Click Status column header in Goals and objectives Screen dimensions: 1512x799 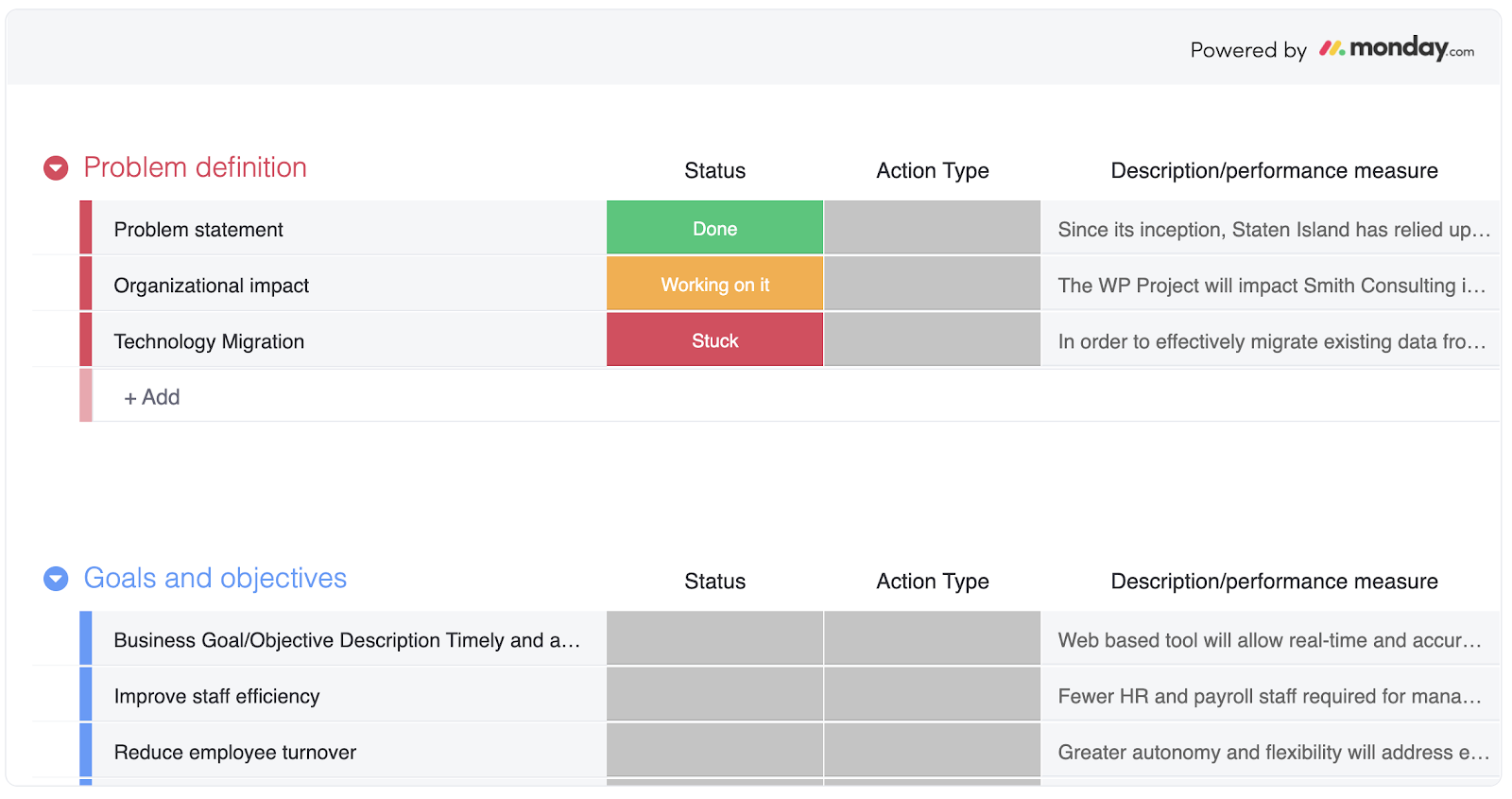[x=714, y=582]
